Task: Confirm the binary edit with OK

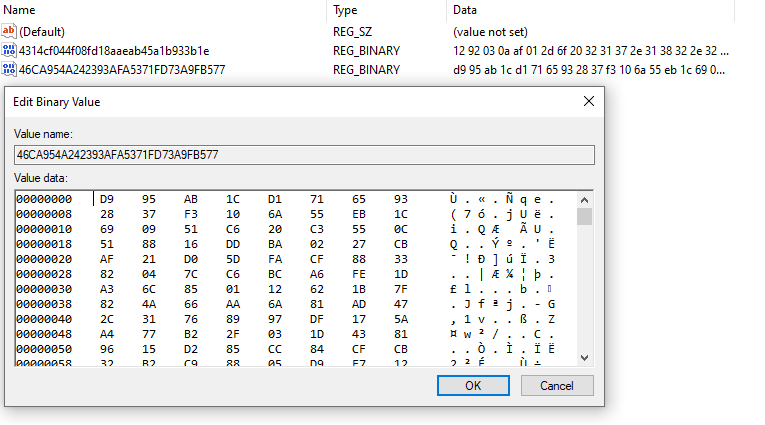Action: (473, 385)
